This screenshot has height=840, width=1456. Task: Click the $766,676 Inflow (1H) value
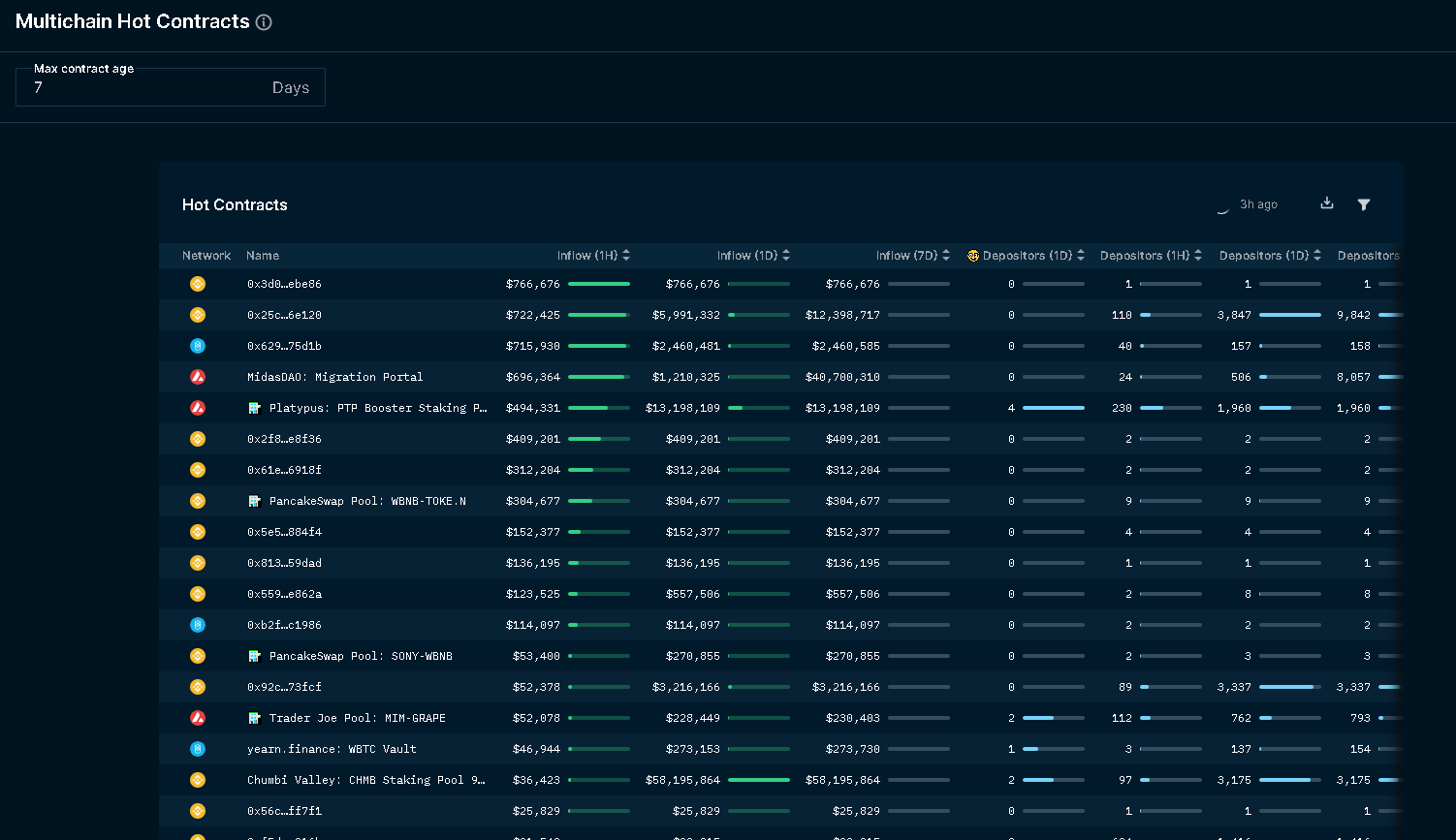tap(533, 284)
